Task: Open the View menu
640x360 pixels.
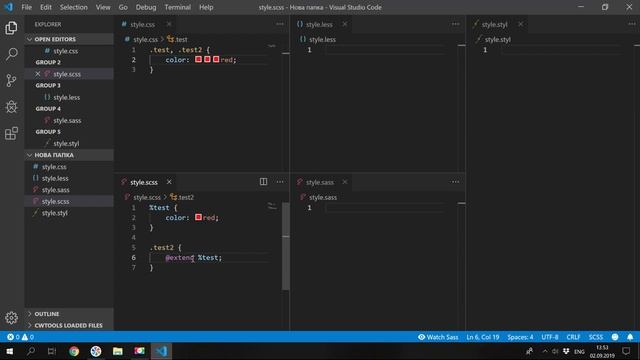Action: coord(103,7)
